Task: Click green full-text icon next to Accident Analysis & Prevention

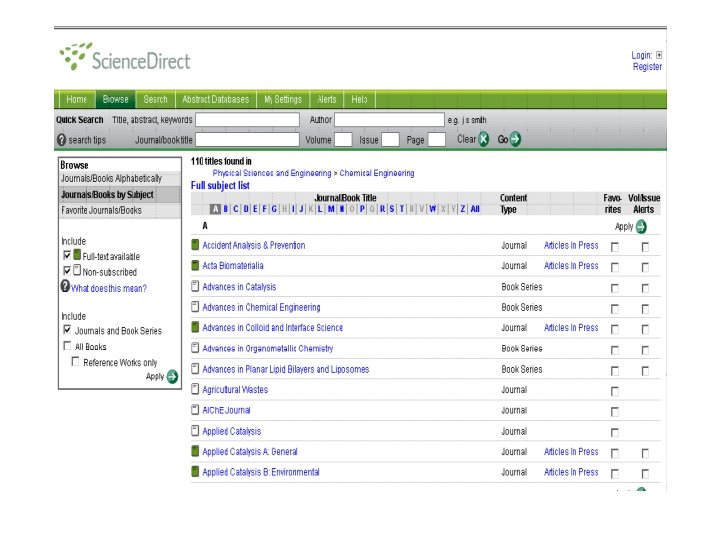Action: coord(195,245)
